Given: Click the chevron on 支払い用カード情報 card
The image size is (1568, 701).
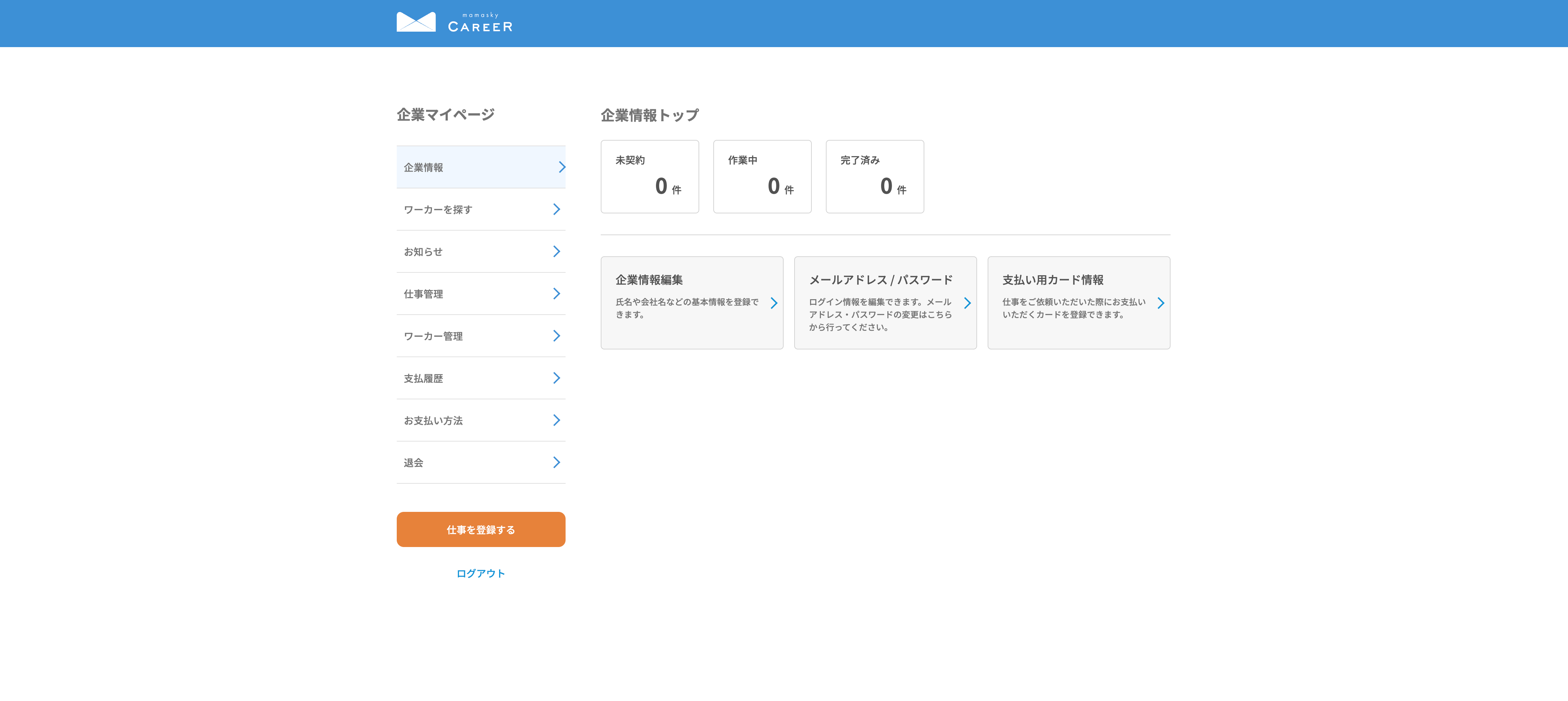Looking at the screenshot, I should (1161, 303).
